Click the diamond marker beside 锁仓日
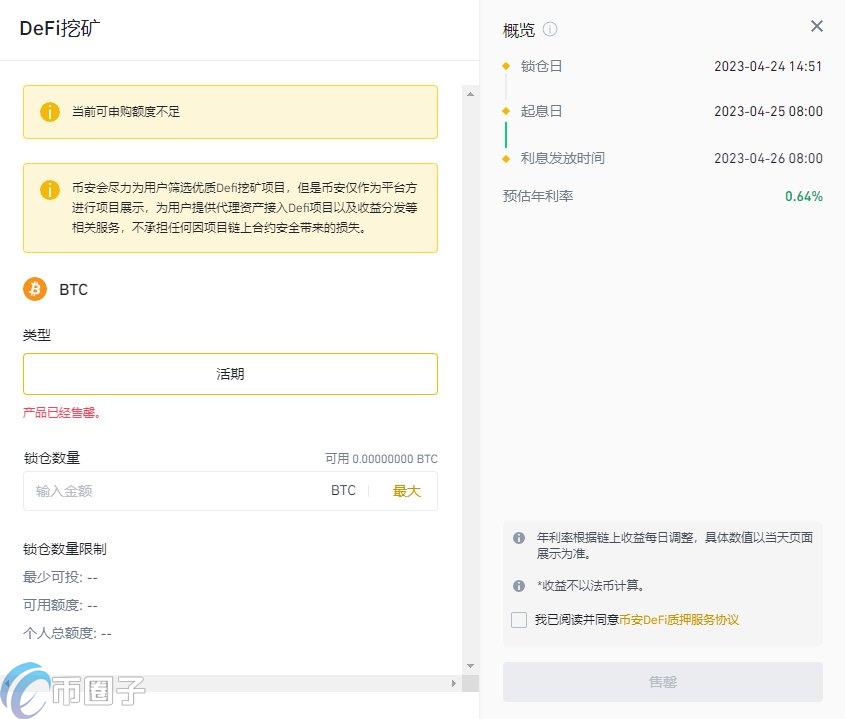 click(505, 66)
